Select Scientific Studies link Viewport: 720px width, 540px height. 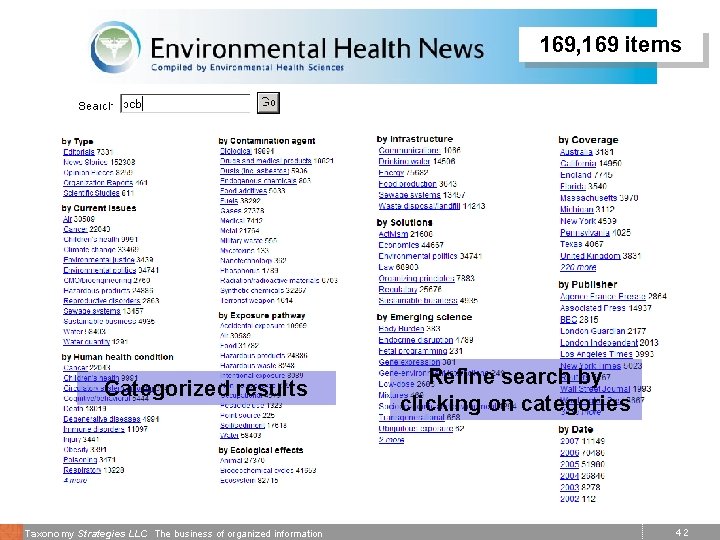[91, 193]
